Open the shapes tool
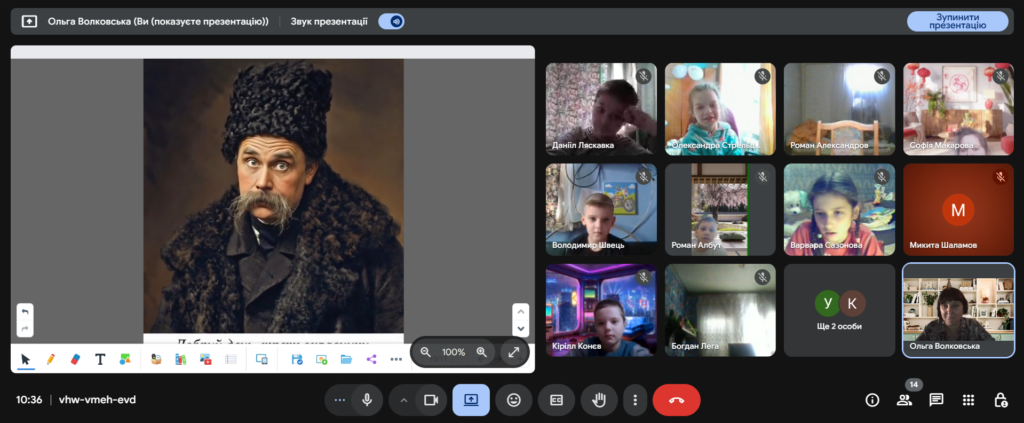Image resolution: width=1024 pixels, height=423 pixels. pyautogui.click(x=125, y=359)
